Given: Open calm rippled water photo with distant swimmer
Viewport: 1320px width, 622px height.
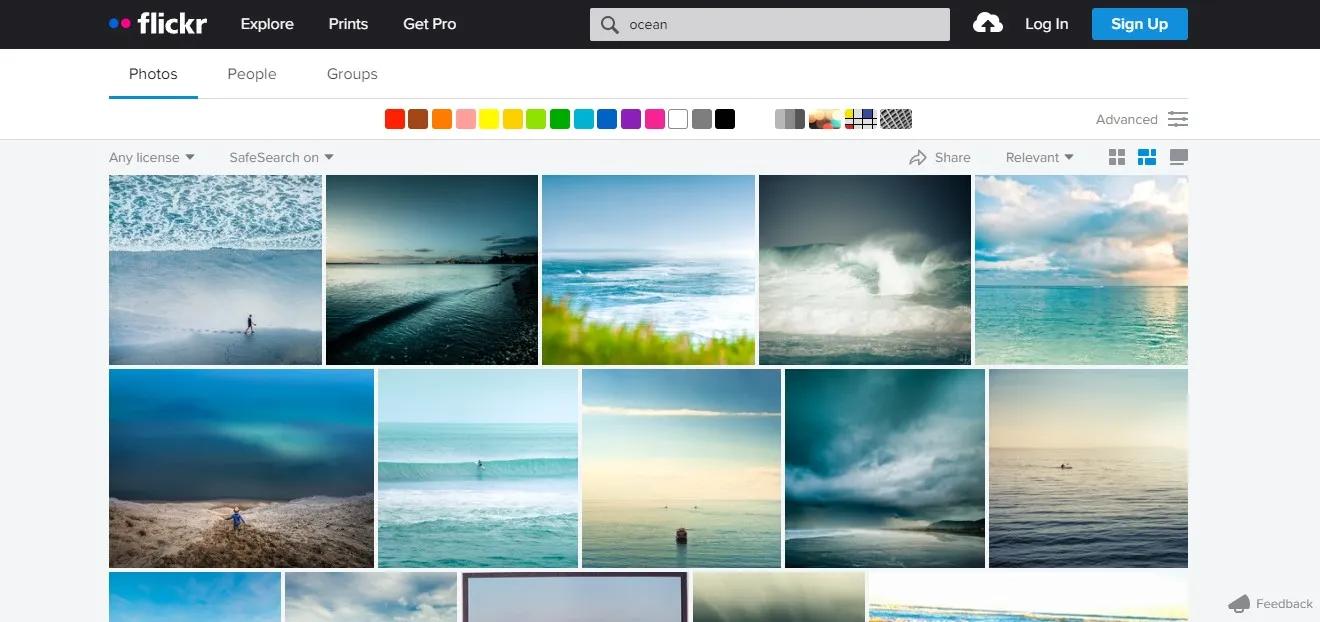Looking at the screenshot, I should point(1088,468).
